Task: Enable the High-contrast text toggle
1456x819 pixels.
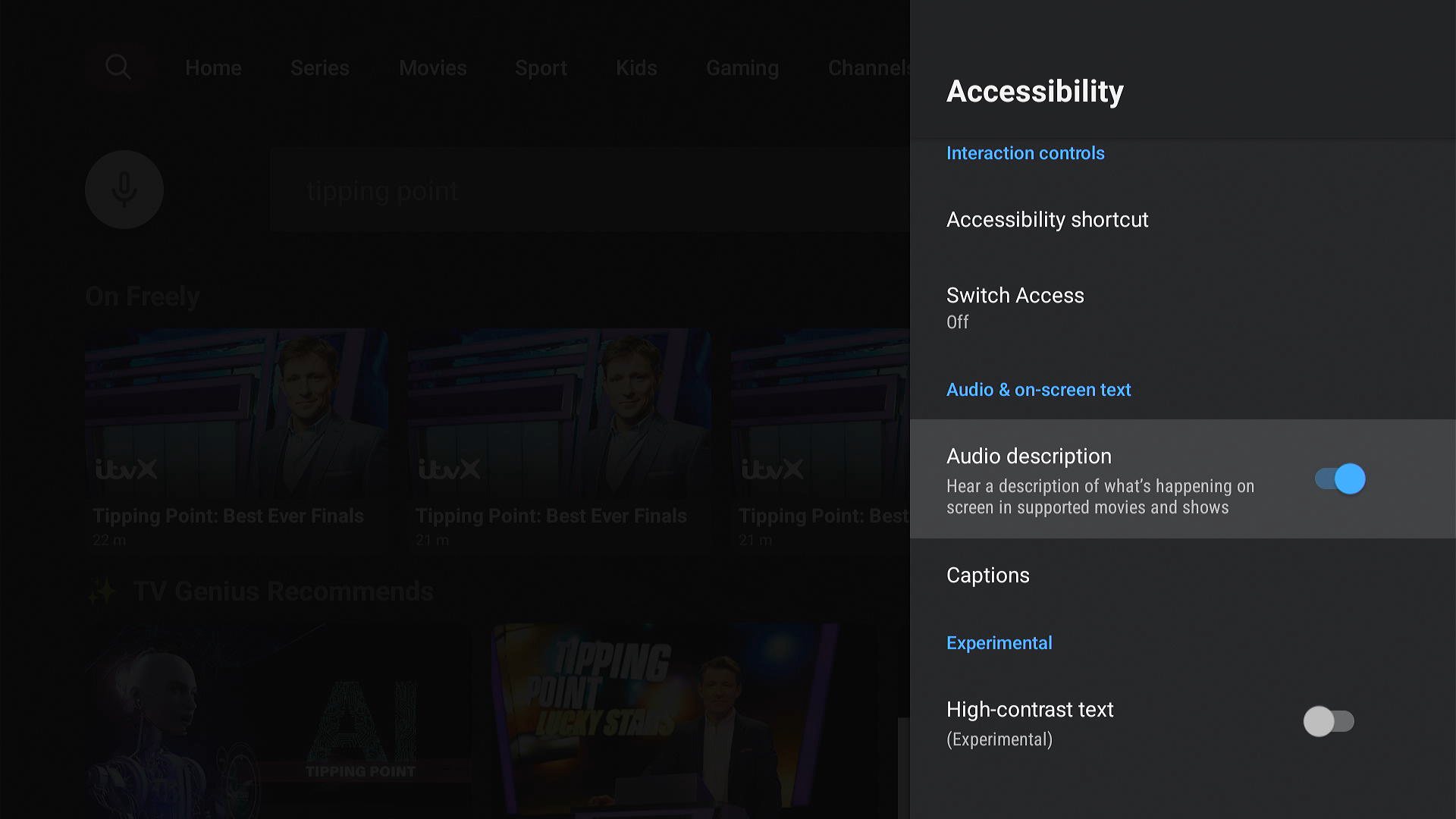Action: click(1329, 721)
